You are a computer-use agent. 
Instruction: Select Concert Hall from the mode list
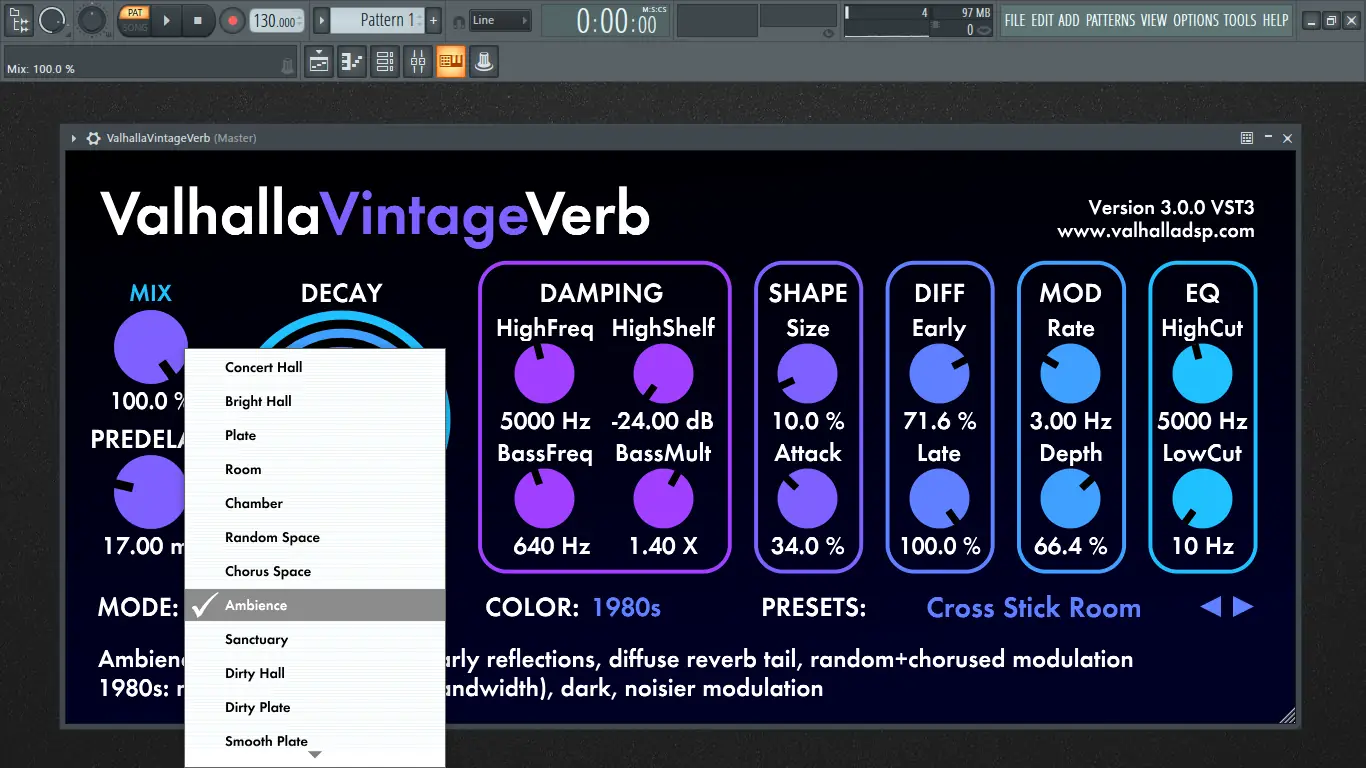(315, 367)
